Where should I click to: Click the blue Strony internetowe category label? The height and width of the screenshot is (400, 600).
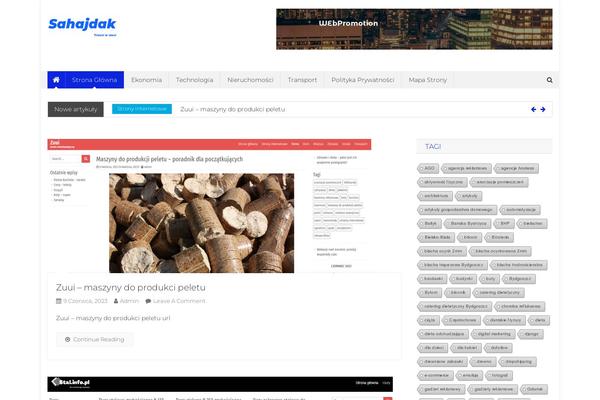[142, 109]
